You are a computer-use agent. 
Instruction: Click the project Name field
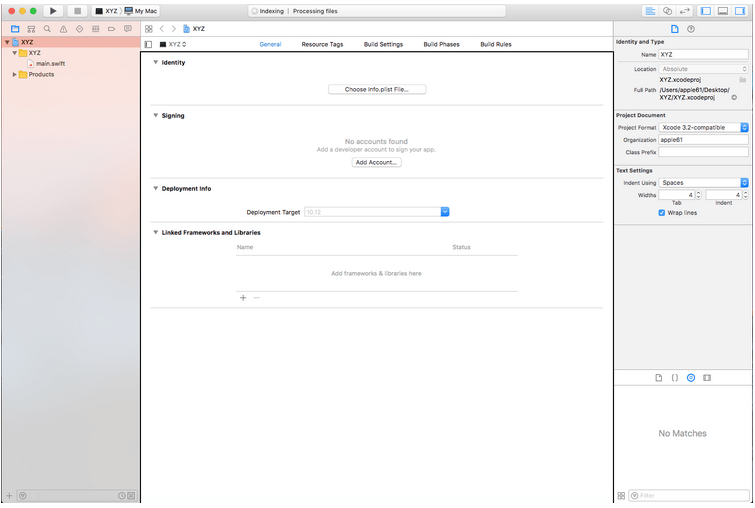coord(703,54)
